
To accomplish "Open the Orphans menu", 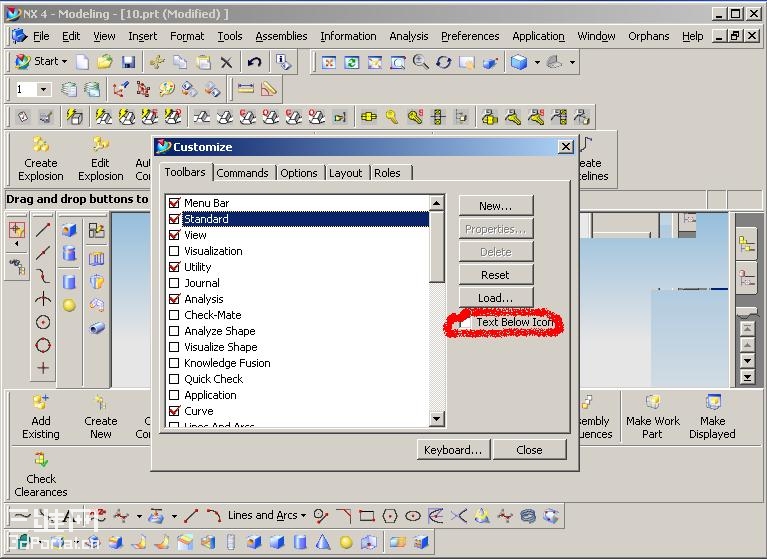I will click(x=649, y=36).
